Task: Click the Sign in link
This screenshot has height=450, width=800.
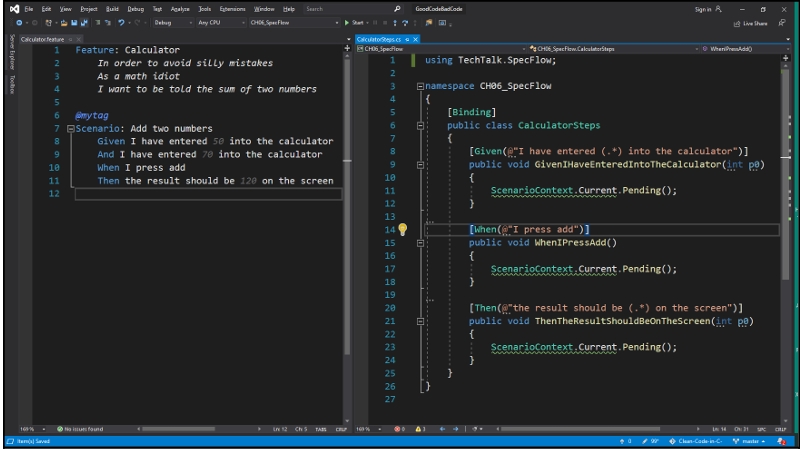Action: click(x=703, y=8)
